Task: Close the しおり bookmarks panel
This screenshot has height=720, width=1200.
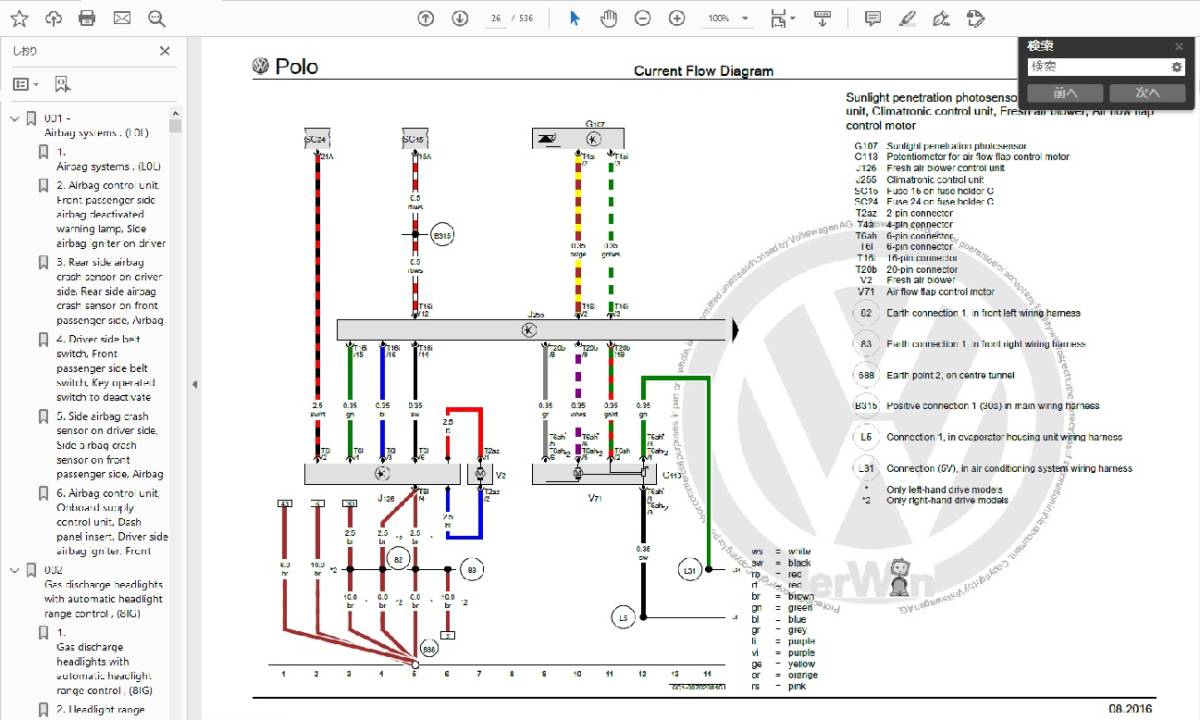Action: [165, 51]
